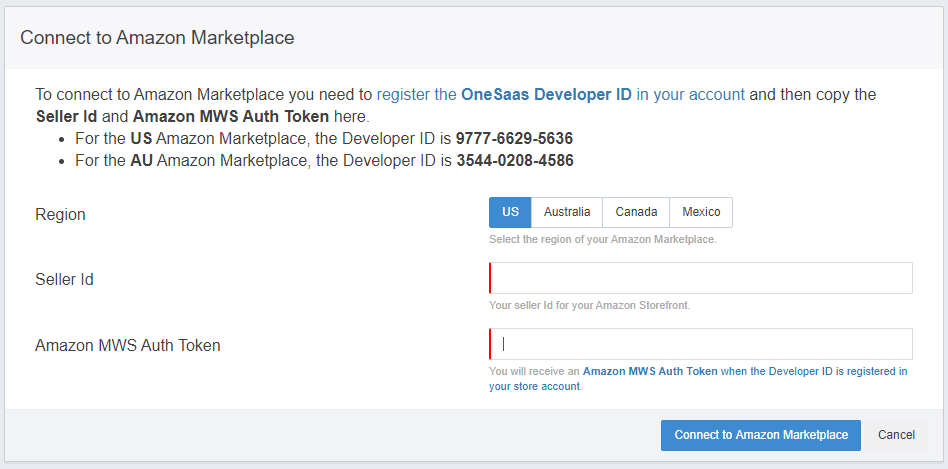Cancel the Amazon connection dialog

click(x=896, y=435)
